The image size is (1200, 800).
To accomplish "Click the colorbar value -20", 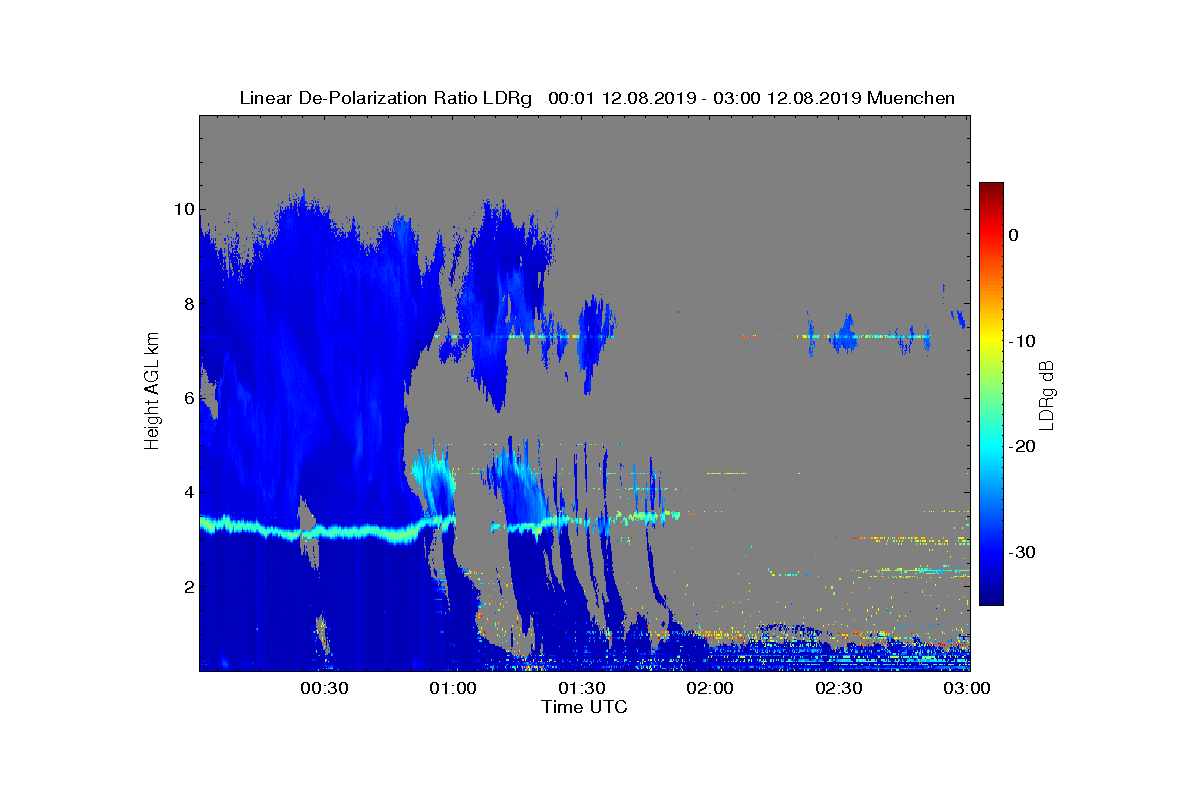I will [x=1023, y=447].
